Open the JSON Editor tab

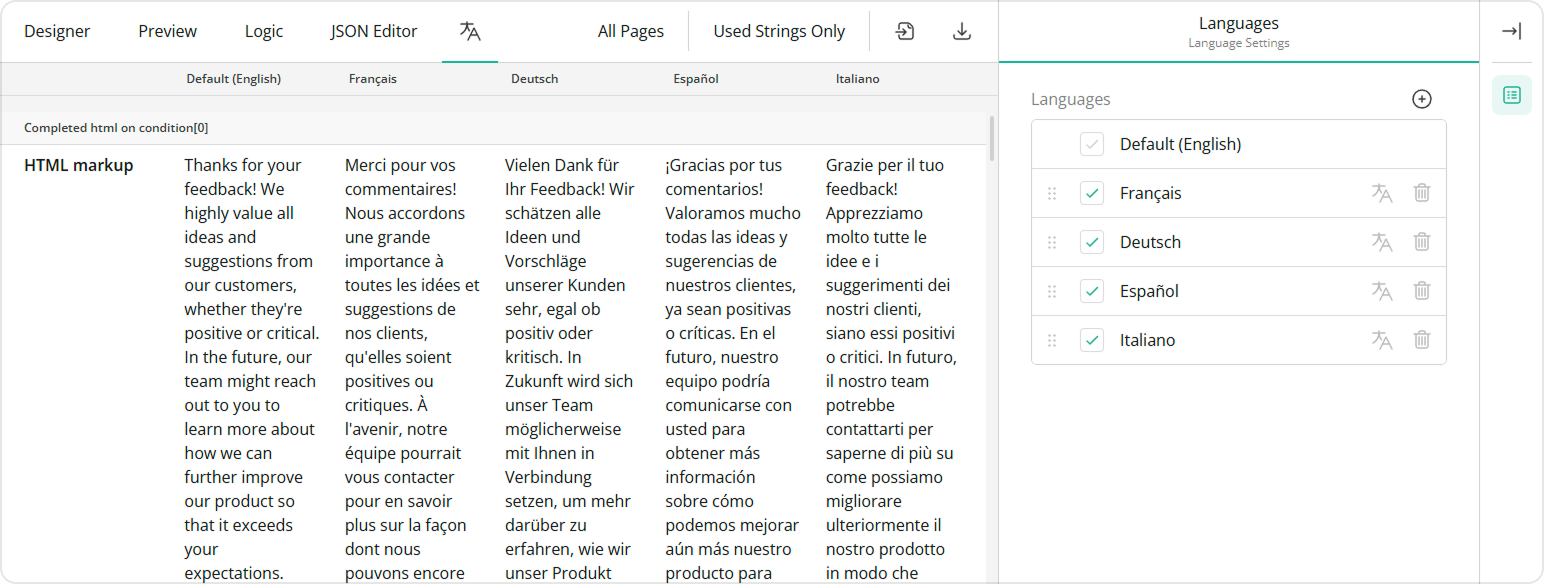coord(373,31)
